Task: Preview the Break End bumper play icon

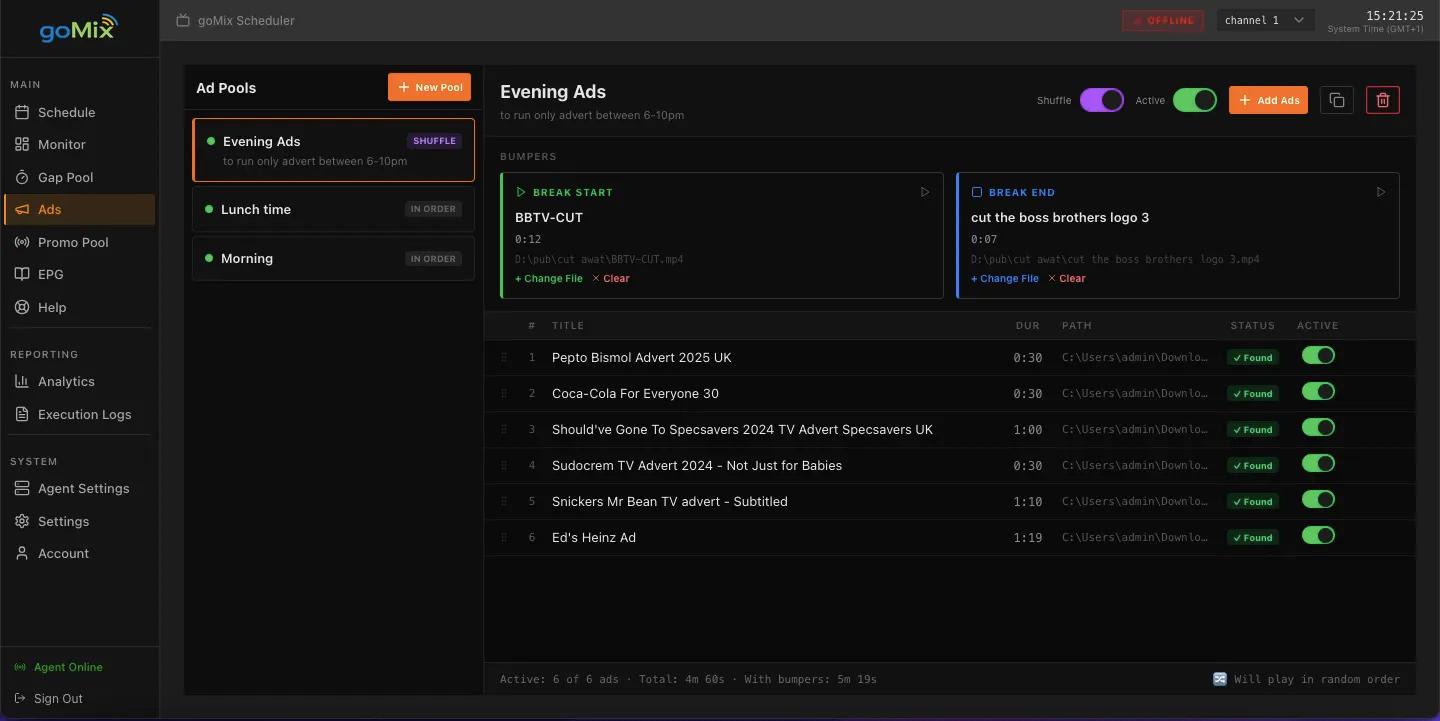Action: (x=1381, y=192)
